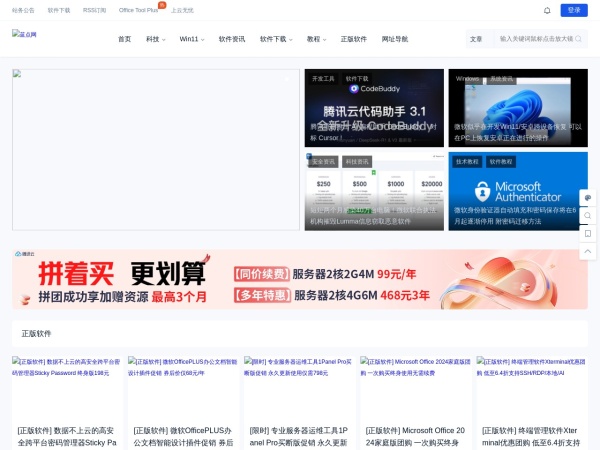Open the 网址导航 menu item

[x=395, y=39]
